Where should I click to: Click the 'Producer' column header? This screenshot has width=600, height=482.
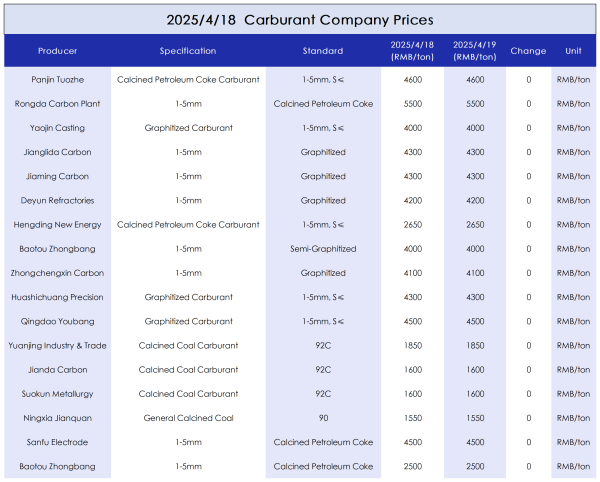[x=57, y=51]
